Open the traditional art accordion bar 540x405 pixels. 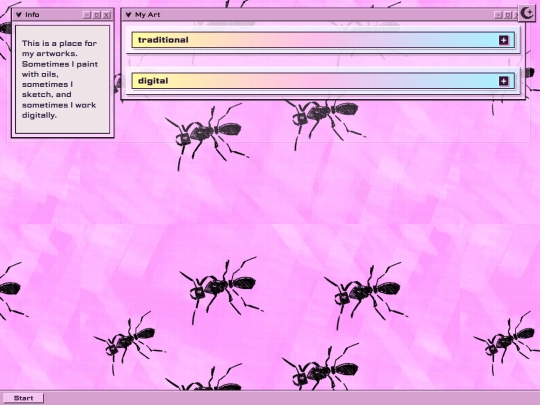323,40
